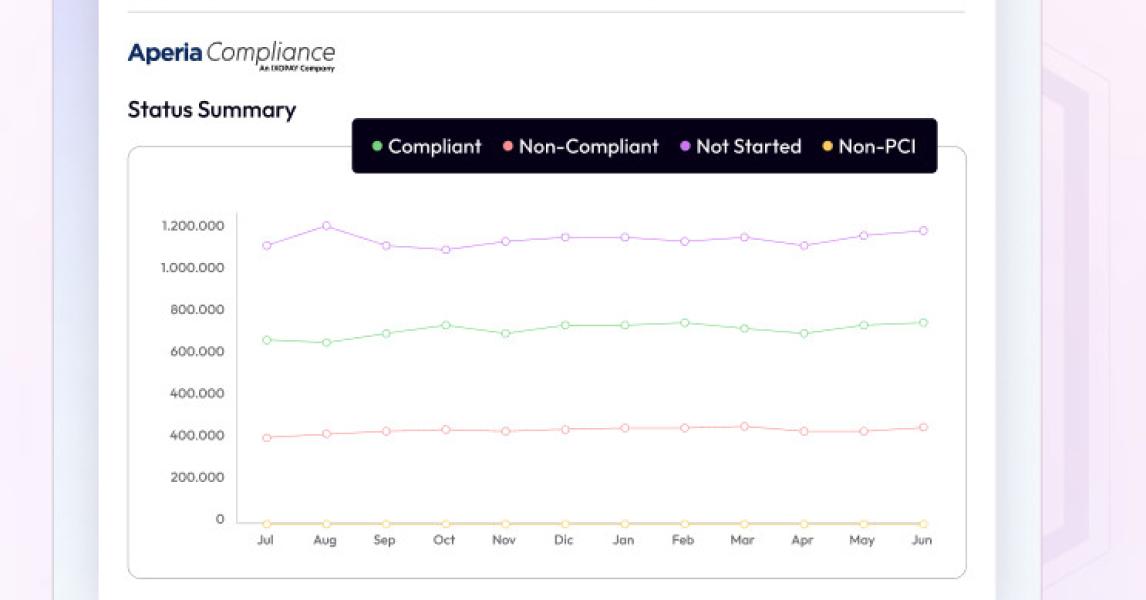Screen dimensions: 1146x600
Task: Collapse the legend bar above the chart
Action: point(644,145)
